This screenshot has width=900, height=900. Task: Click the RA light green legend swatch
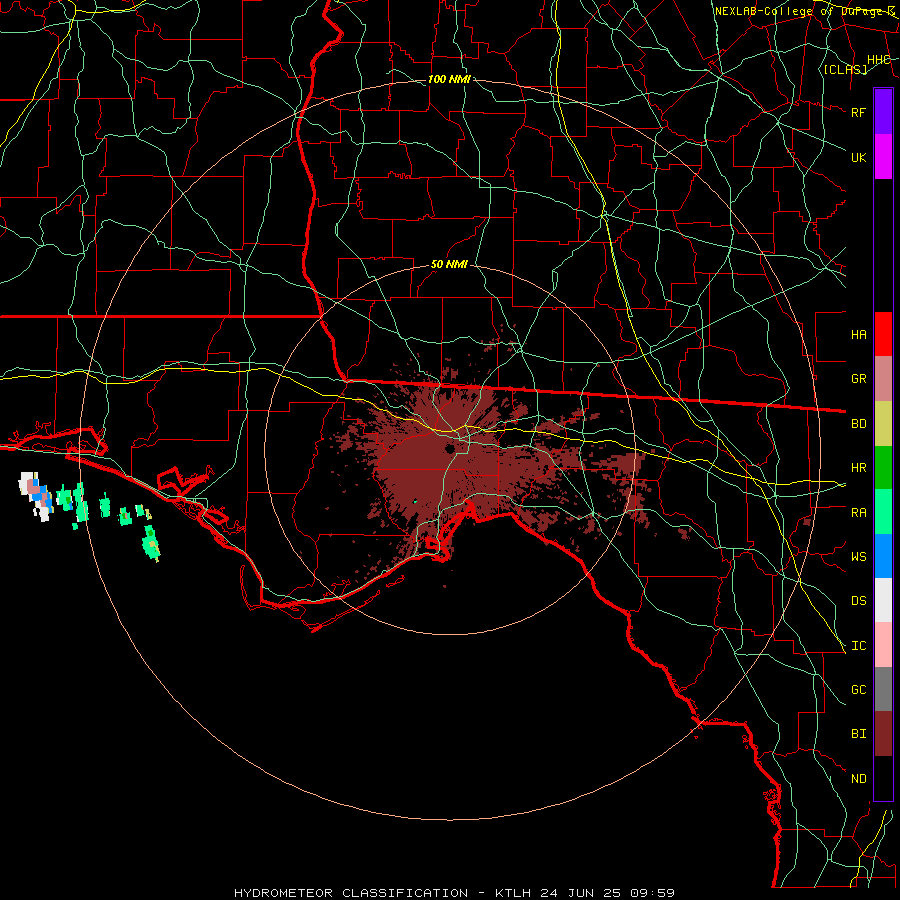coord(883,512)
